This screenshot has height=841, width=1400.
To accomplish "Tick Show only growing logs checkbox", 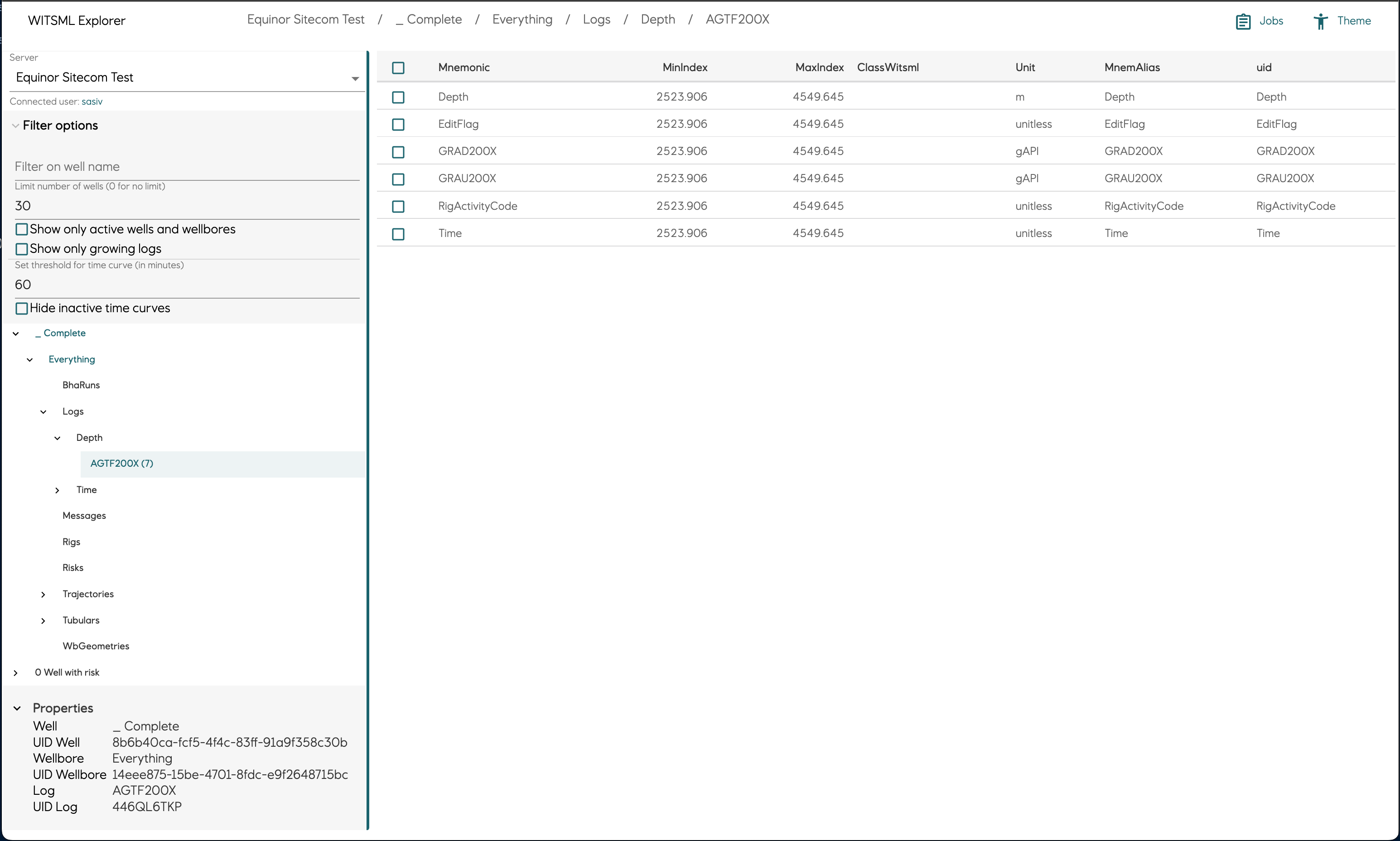I will tap(22, 249).
